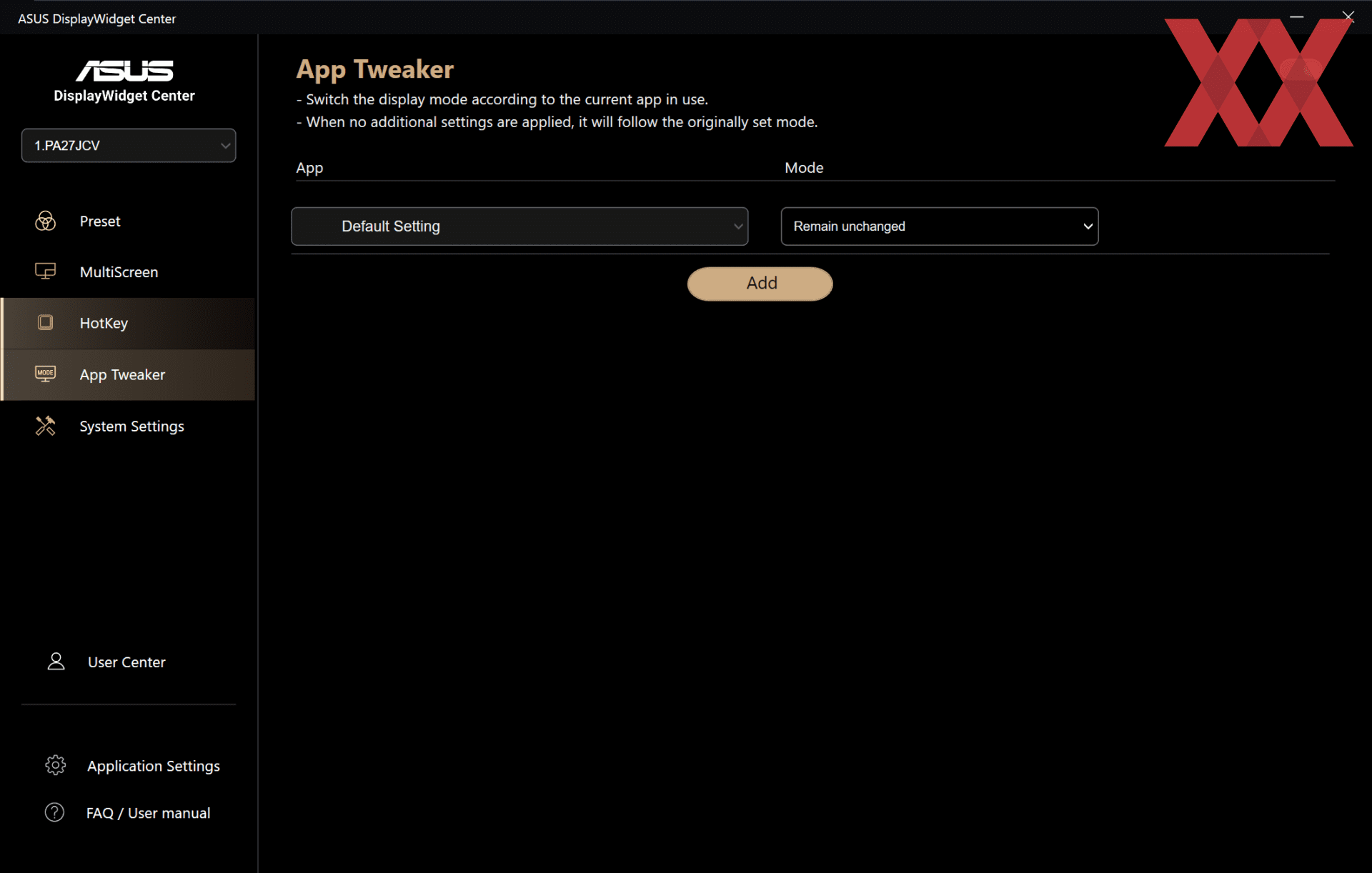Click the System Settings tools icon
This screenshot has width=1372, height=873.
tap(46, 426)
